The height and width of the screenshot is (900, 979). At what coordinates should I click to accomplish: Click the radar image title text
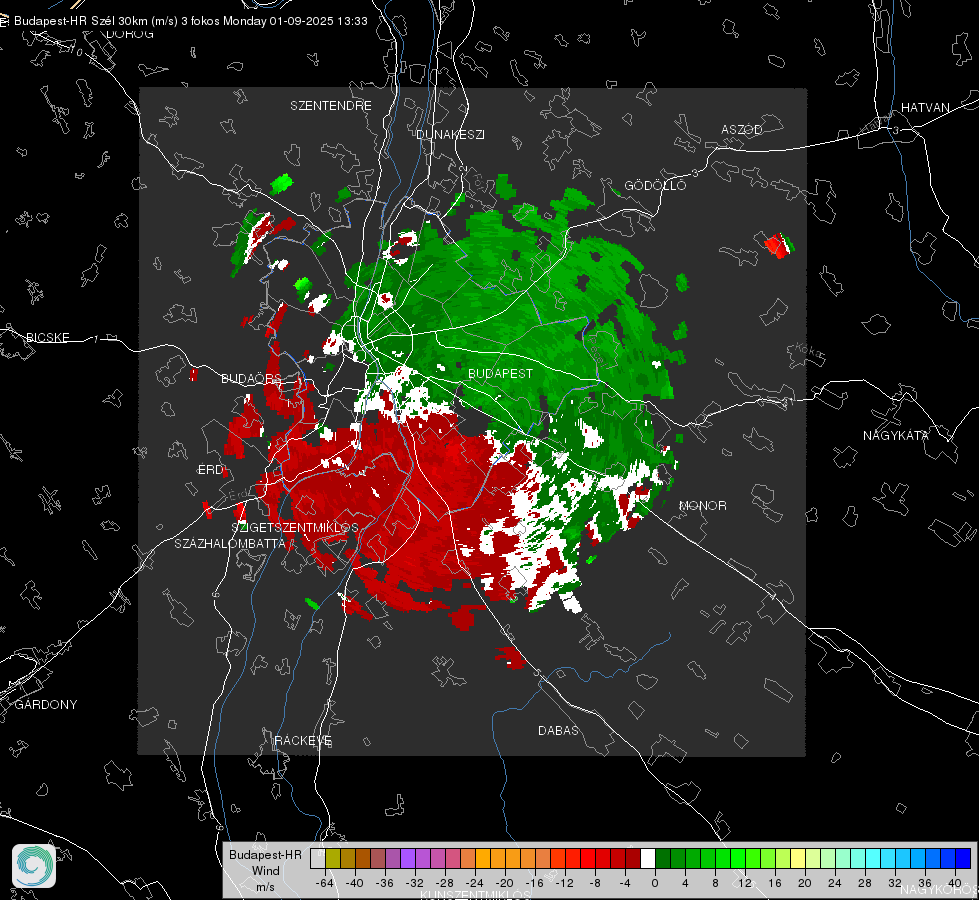pos(190,21)
